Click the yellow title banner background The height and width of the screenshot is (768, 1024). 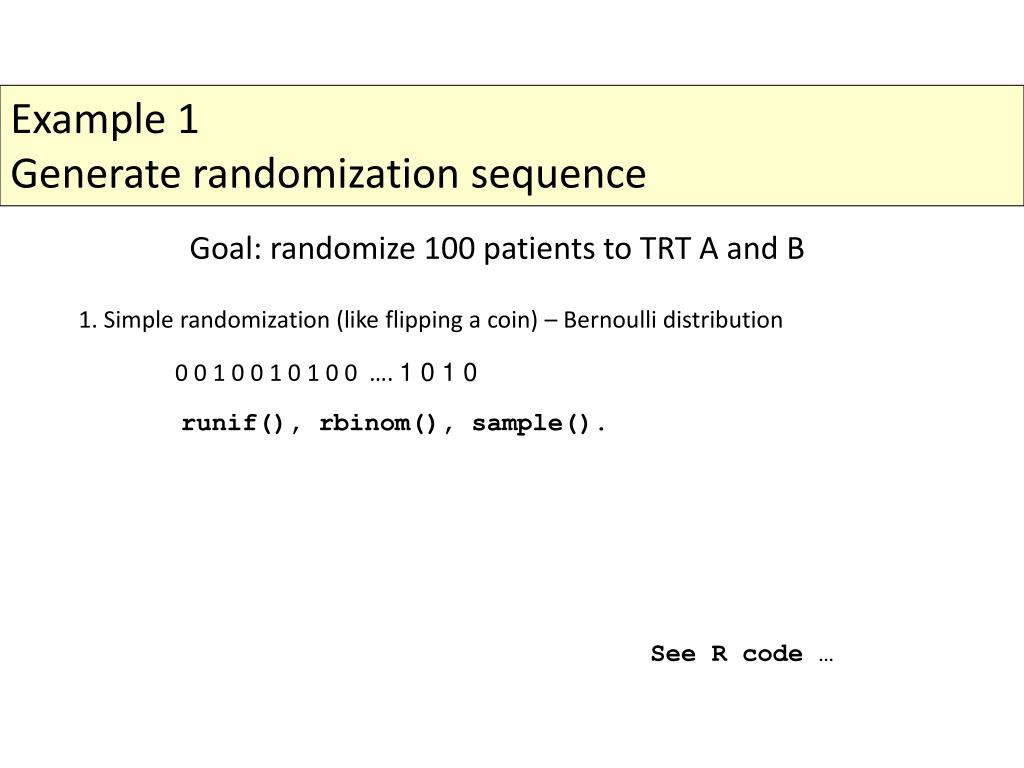tap(816, 145)
